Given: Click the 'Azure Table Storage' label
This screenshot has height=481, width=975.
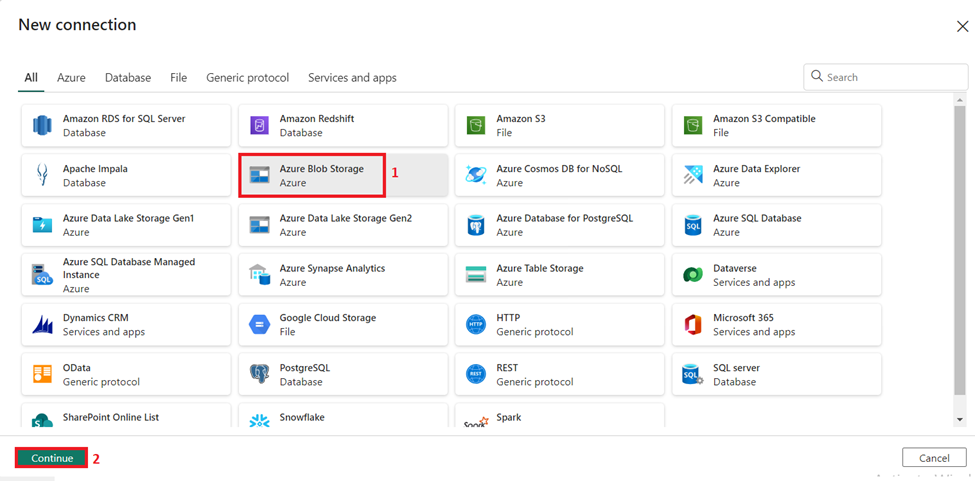Looking at the screenshot, I should pyautogui.click(x=540, y=268).
